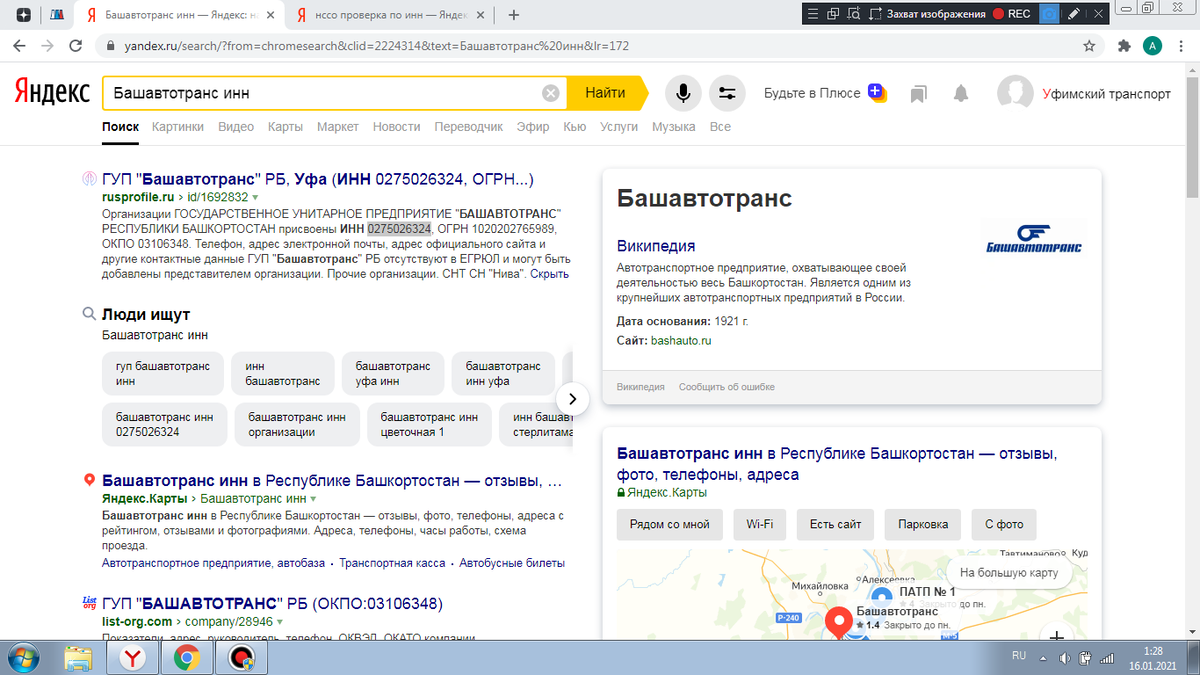The image size is (1200, 675).
Task: Click the region selection icon beside Захват изображения
Action: point(875,14)
